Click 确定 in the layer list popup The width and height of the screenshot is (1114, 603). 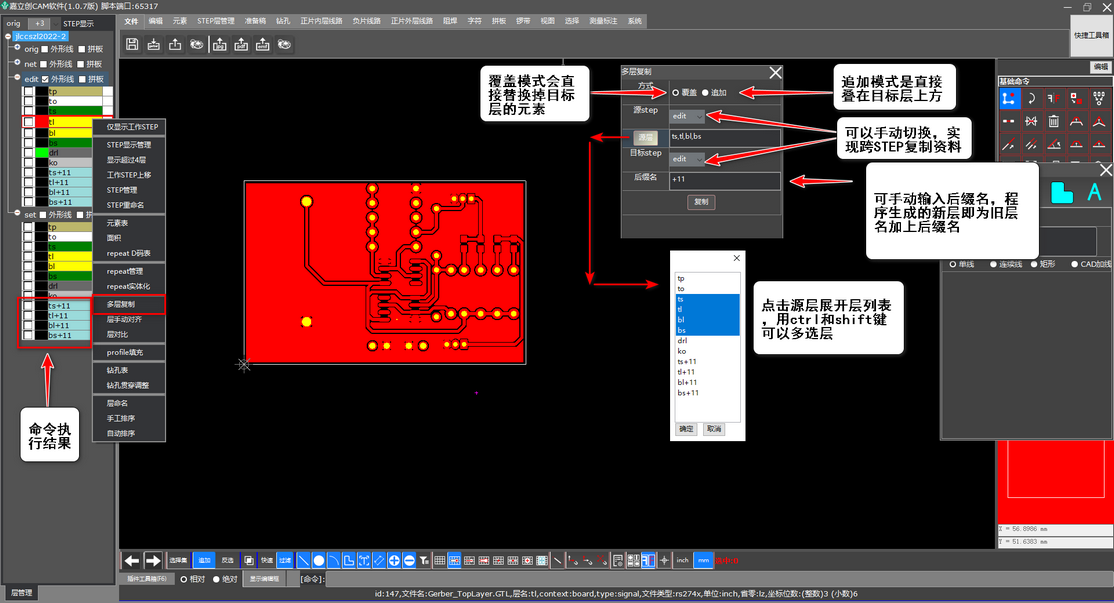pos(686,429)
